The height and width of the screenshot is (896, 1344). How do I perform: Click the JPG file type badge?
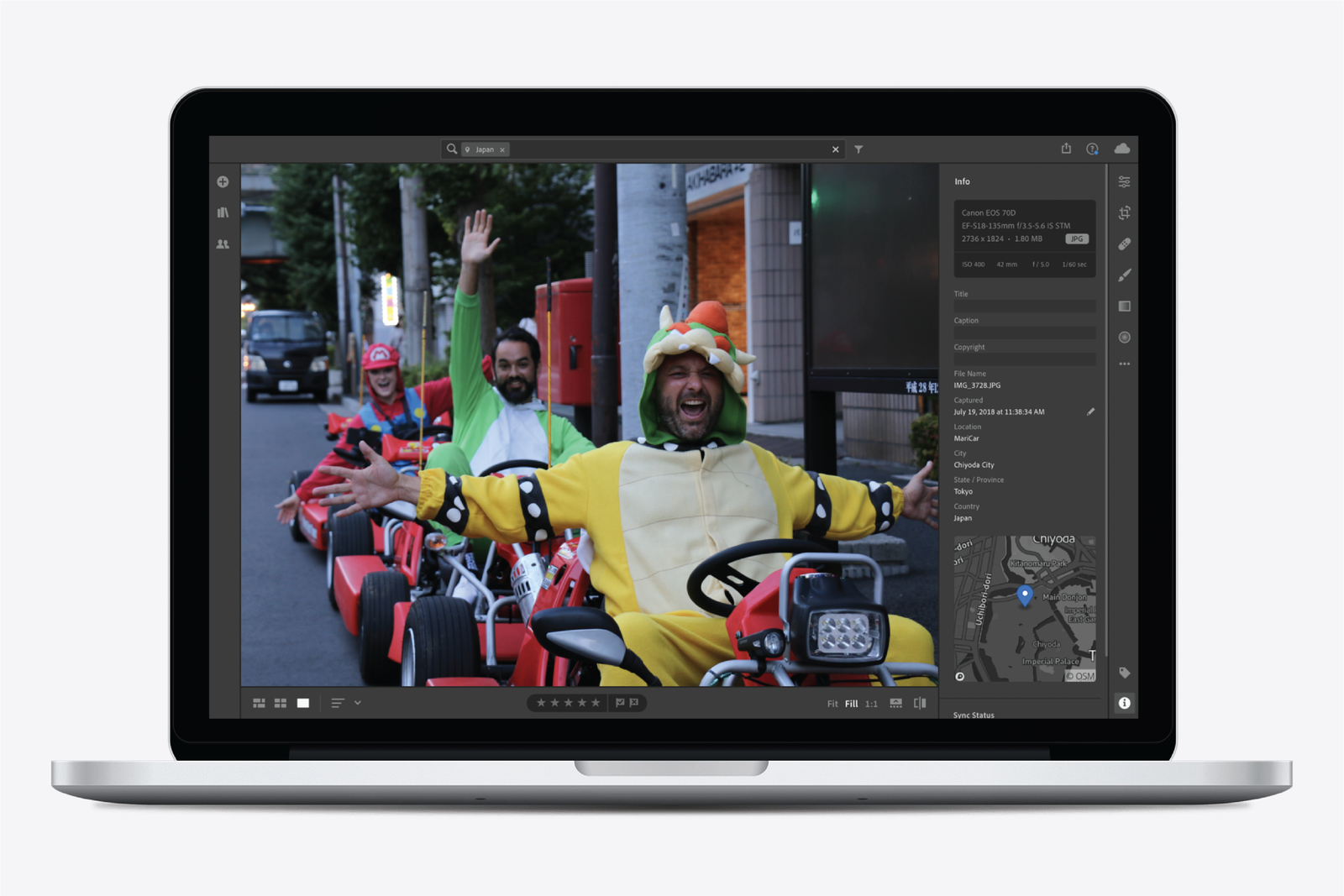[1077, 239]
